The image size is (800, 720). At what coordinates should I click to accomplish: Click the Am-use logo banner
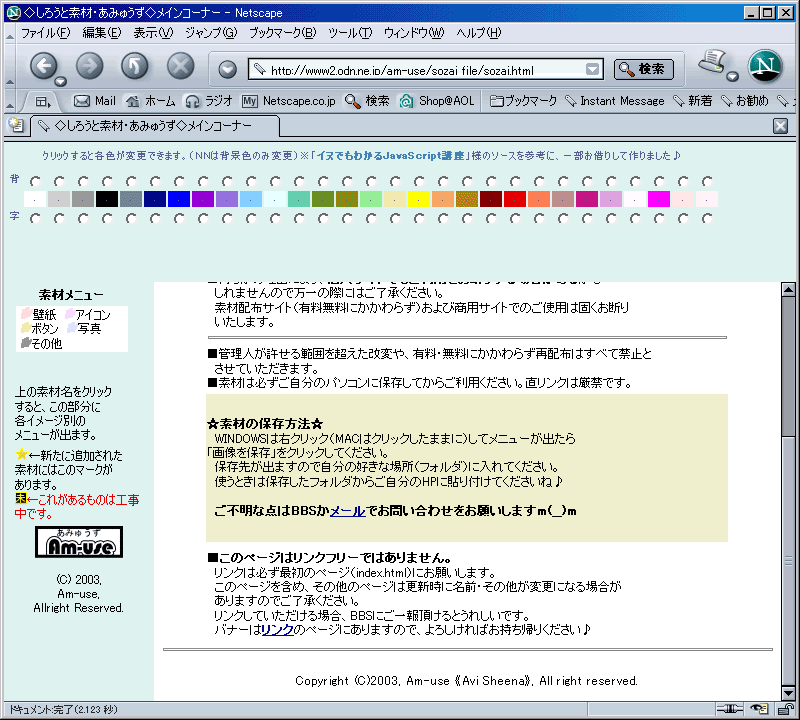pyautogui.click(x=79, y=542)
